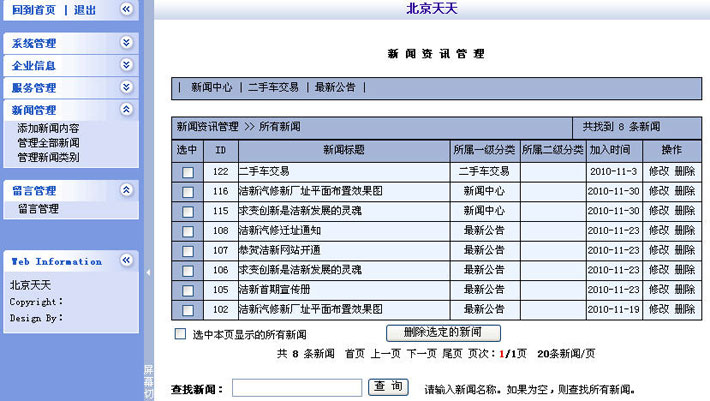Click the sidebar splitter arrow handle
This screenshot has width=710, height=401.
(148, 272)
